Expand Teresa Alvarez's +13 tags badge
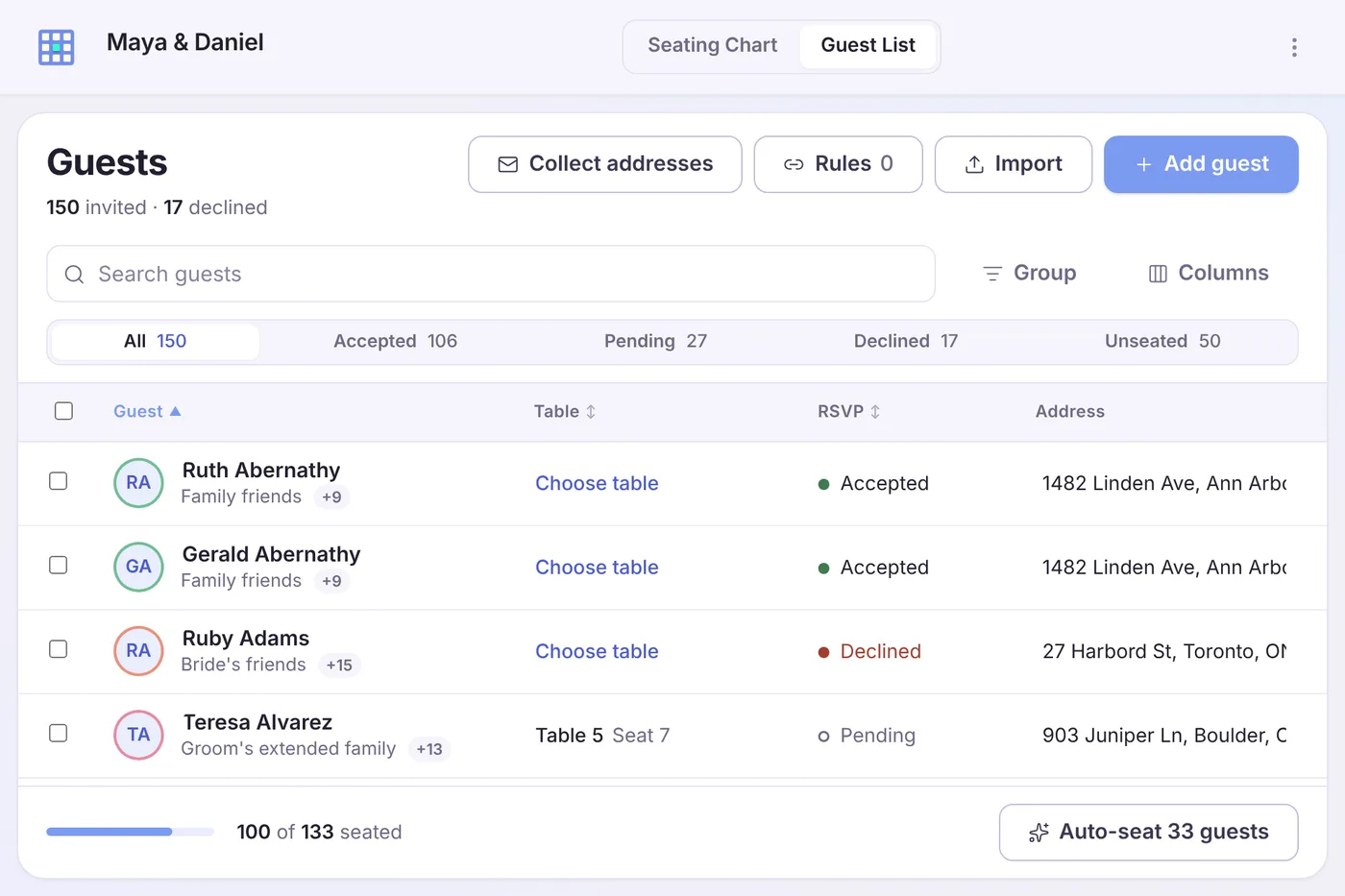Image resolution: width=1345 pixels, height=896 pixels. [429, 749]
